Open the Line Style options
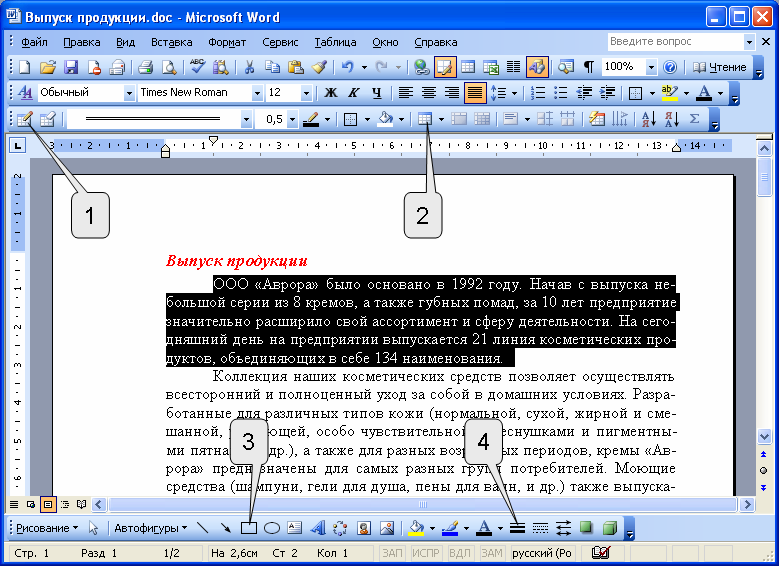The height and width of the screenshot is (566, 779). click(517, 528)
